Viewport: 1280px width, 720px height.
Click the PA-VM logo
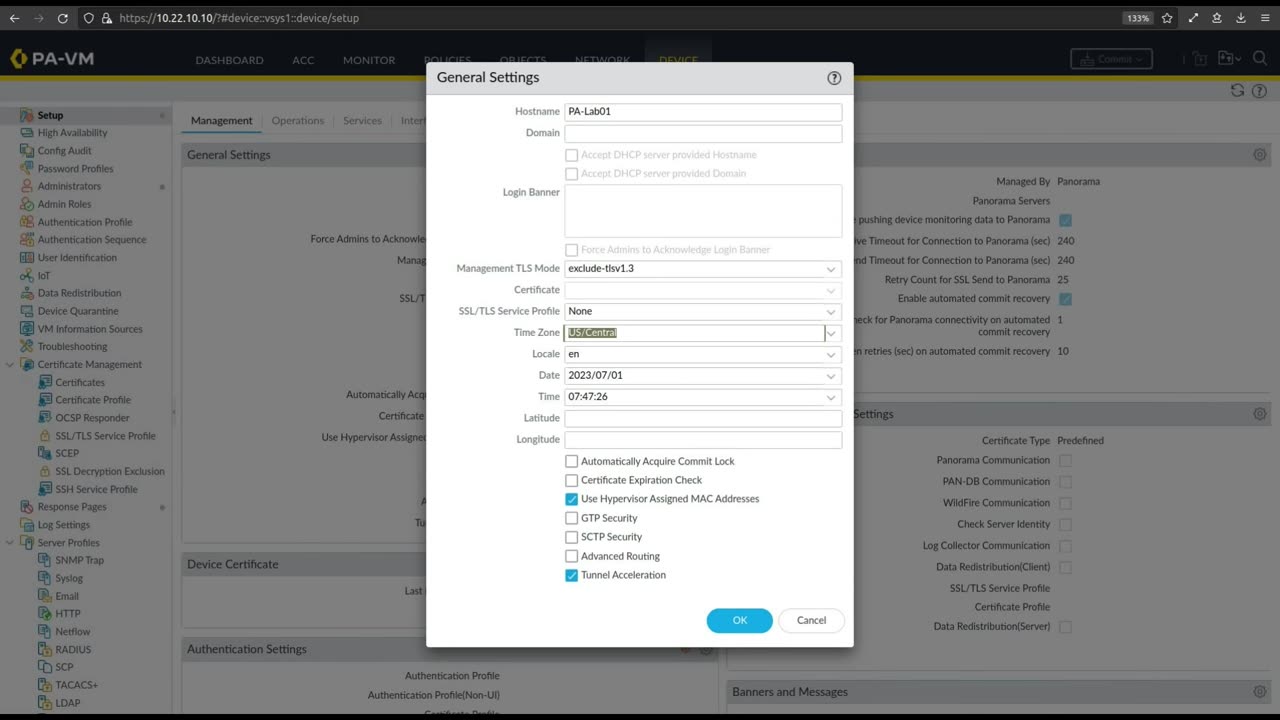[x=52, y=59]
